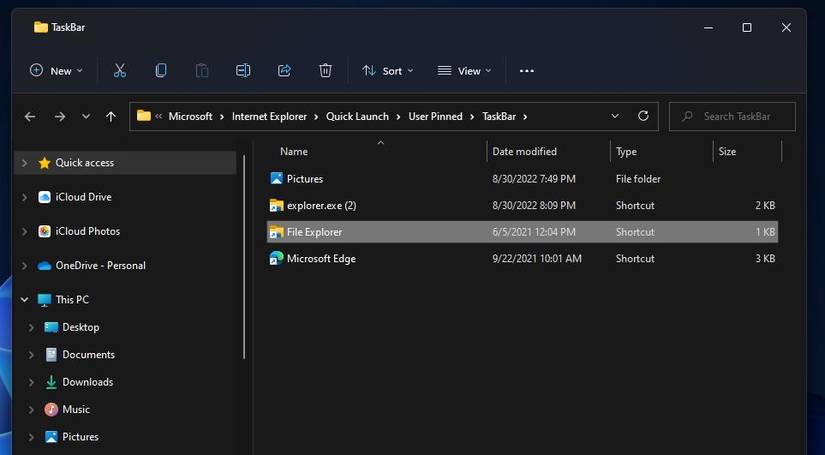Open Downloads in the navigation pane

[x=87, y=382]
